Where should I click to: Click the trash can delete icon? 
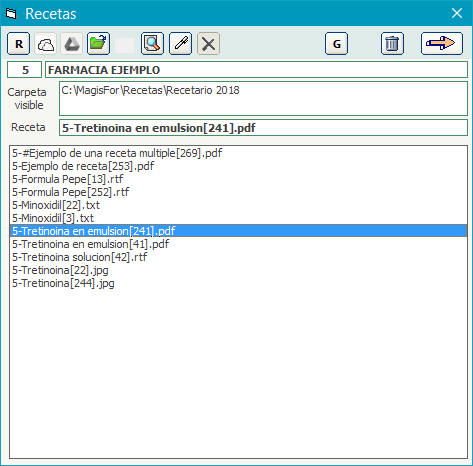tap(392, 44)
